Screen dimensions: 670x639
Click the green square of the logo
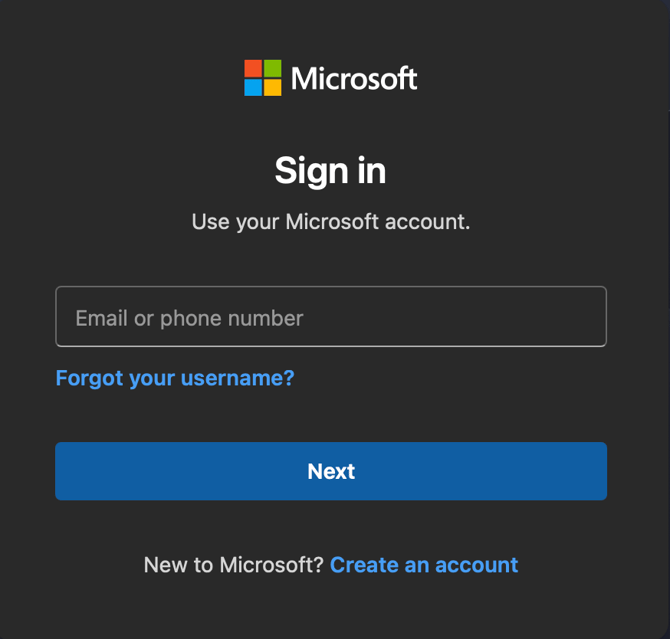tap(272, 69)
